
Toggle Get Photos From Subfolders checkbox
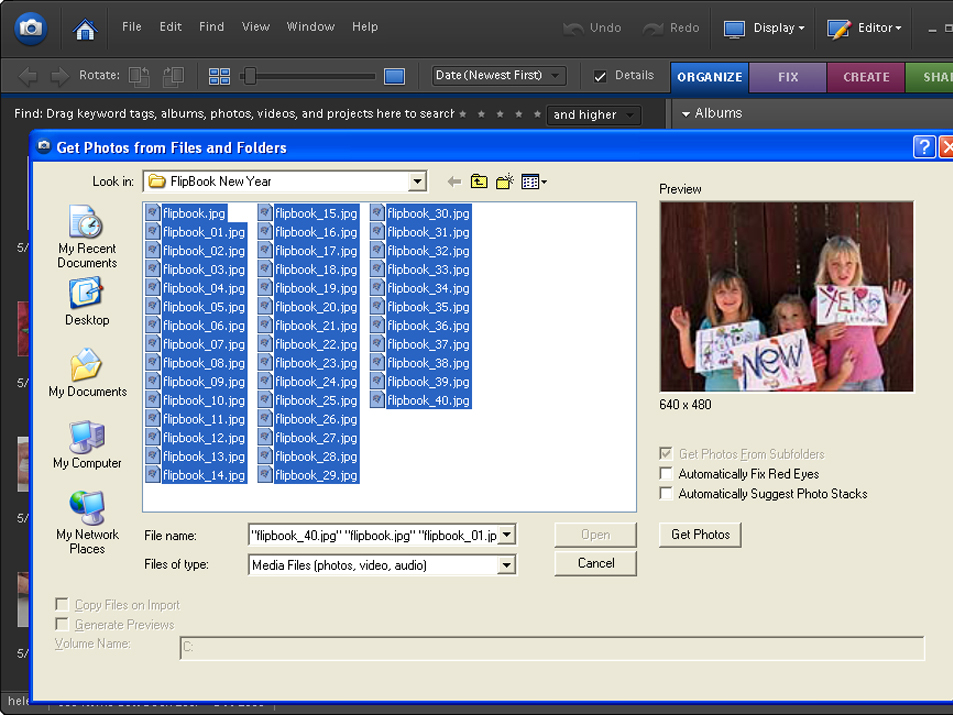(x=666, y=454)
